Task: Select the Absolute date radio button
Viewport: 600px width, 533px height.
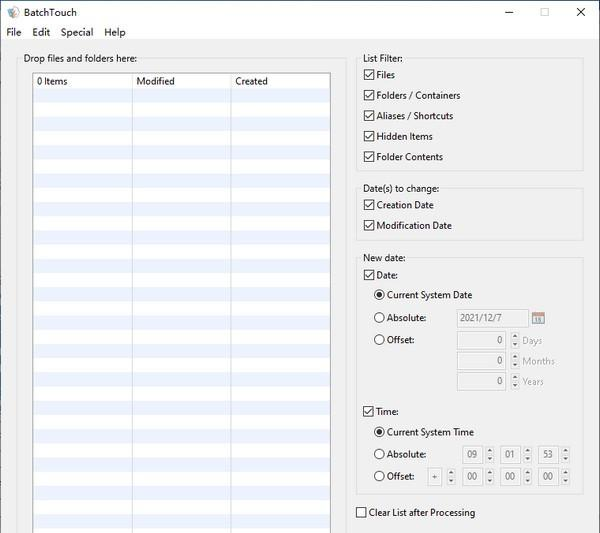Action: pos(379,318)
